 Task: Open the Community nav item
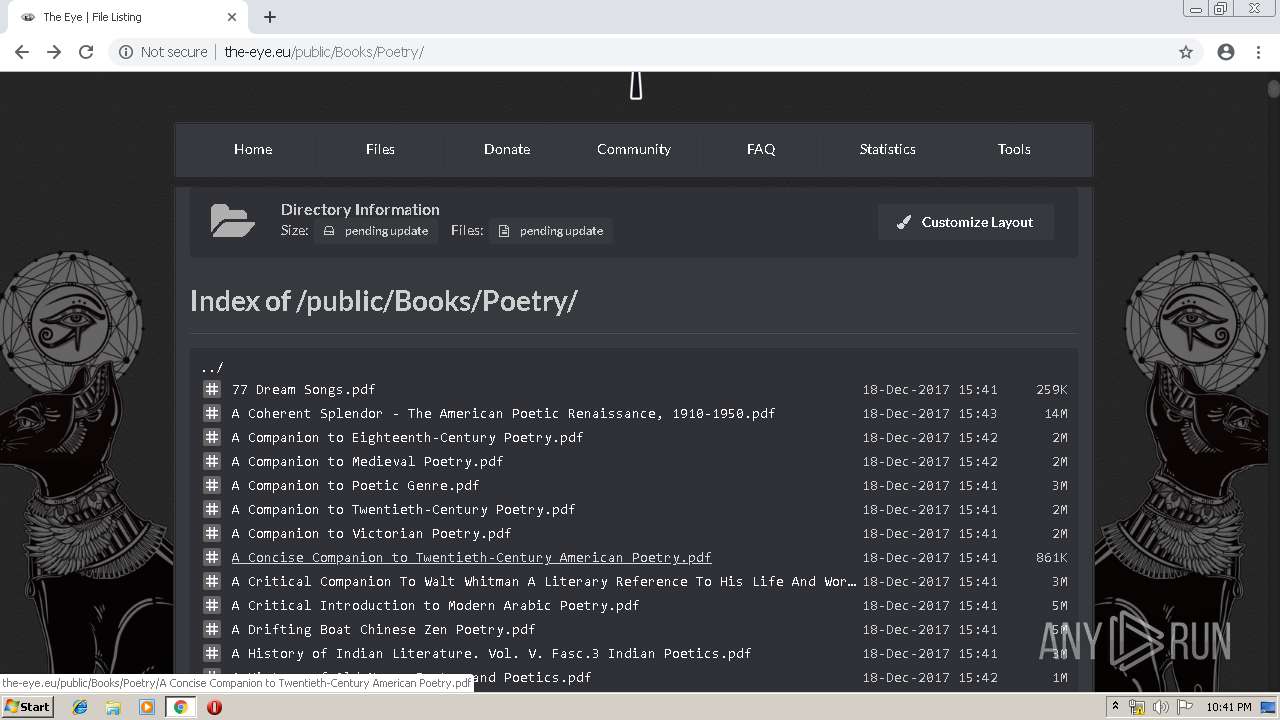(x=634, y=149)
